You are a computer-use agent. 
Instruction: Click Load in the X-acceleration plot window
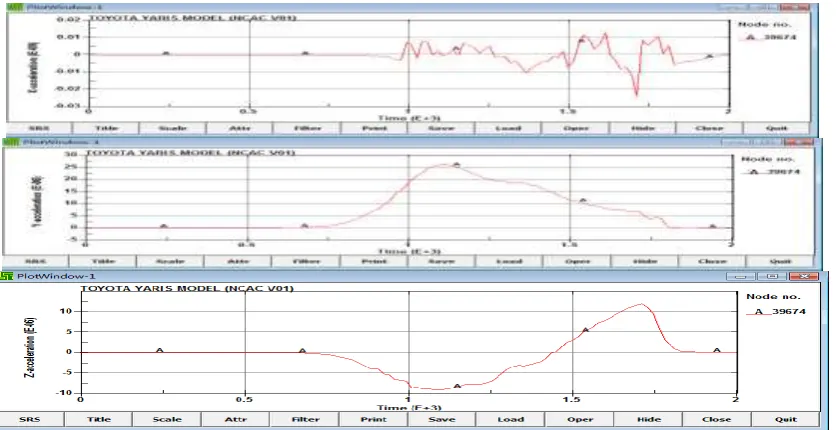(x=508, y=128)
